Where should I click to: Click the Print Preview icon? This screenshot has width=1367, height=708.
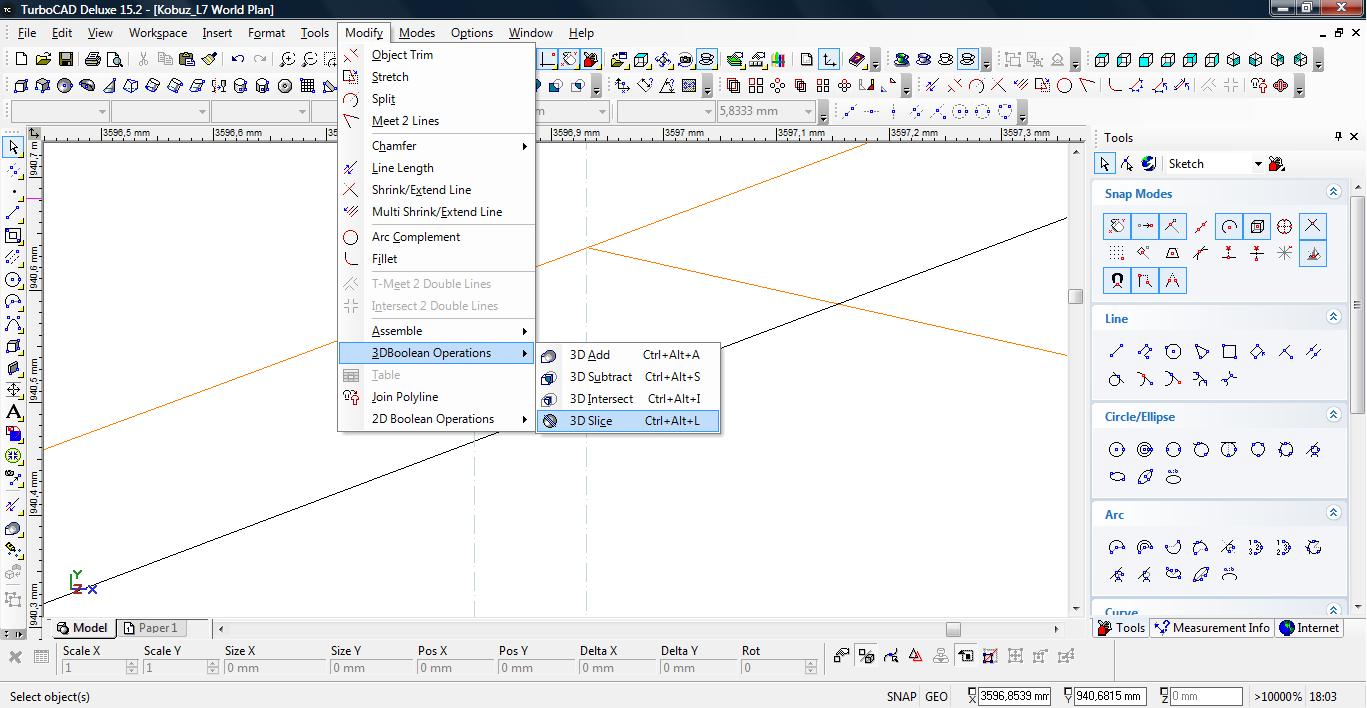click(x=115, y=60)
